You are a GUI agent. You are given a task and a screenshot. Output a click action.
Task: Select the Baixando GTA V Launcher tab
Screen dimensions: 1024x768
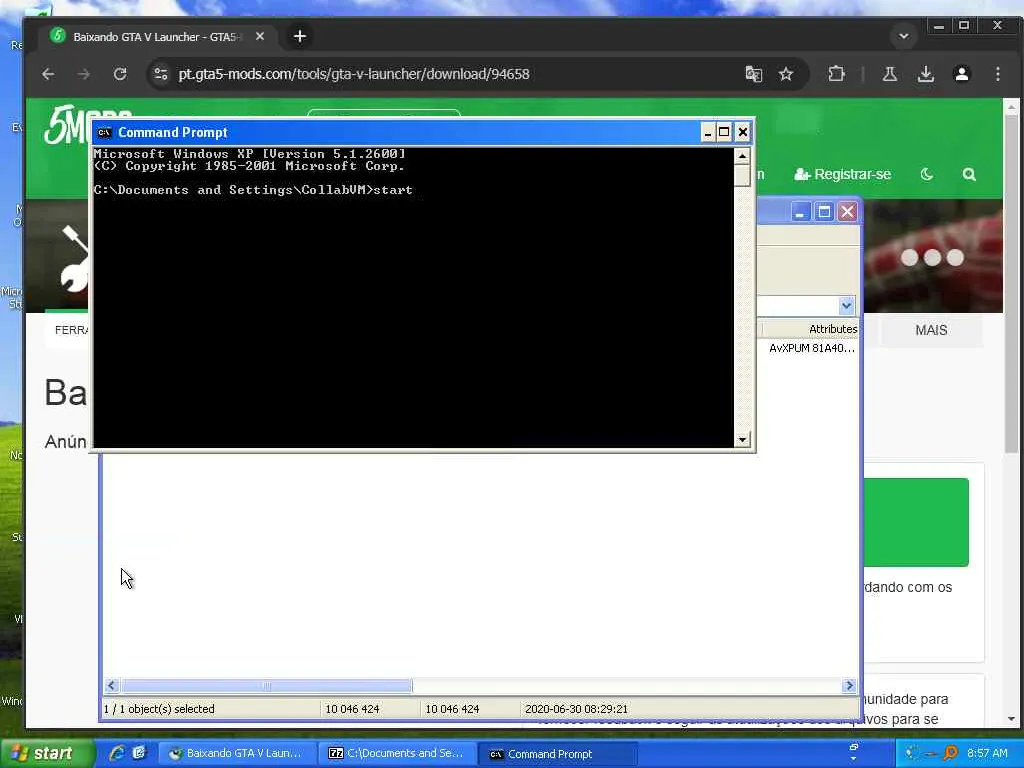click(x=157, y=37)
